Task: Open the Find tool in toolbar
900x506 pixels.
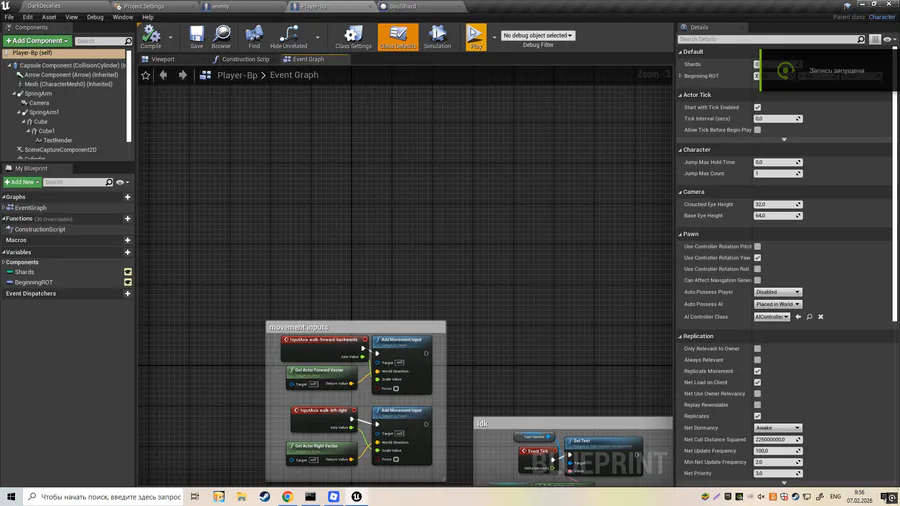Action: tap(254, 37)
